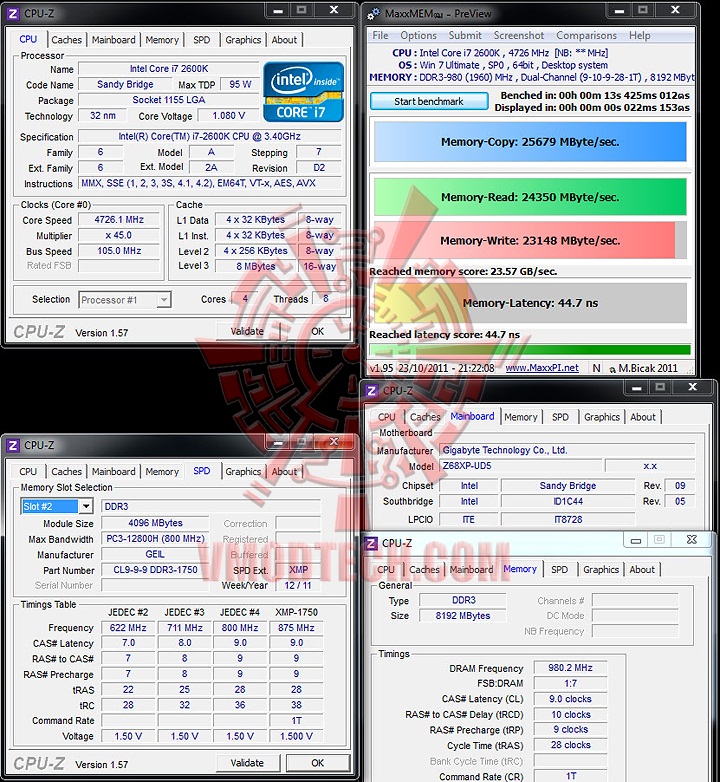720x782 pixels.
Task: Click Part Number CL9-9-9 DDR3-1750
Action: pyautogui.click(x=155, y=570)
